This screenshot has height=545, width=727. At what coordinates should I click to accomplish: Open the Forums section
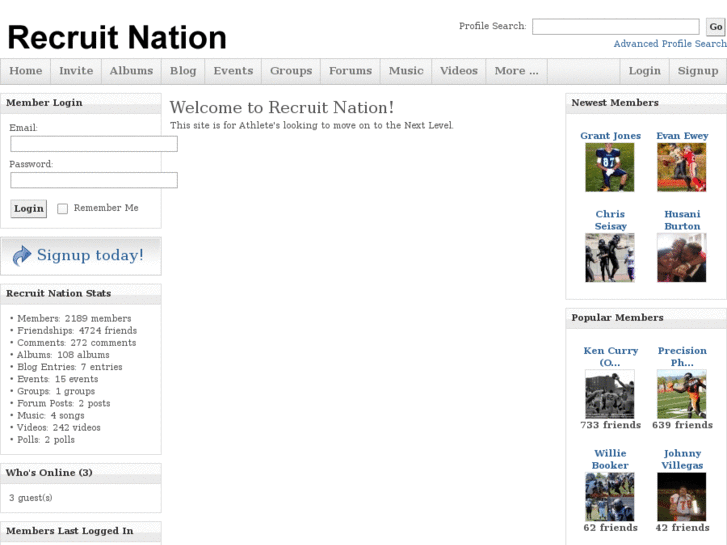point(351,71)
